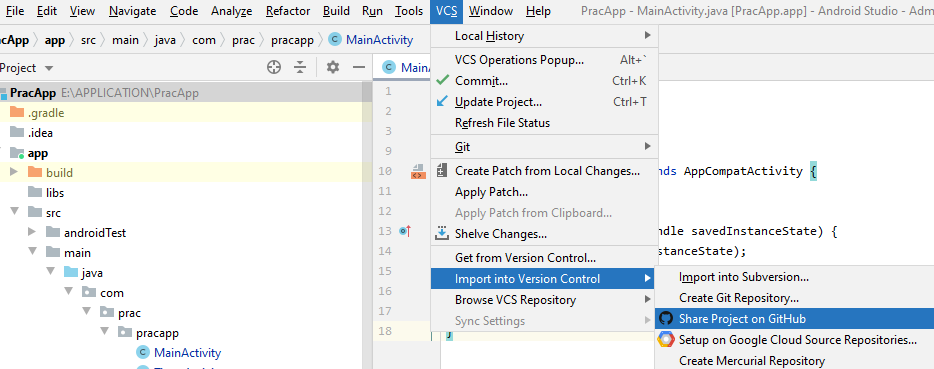Image resolution: width=934 pixels, height=369 pixels.
Task: Select the PracApp root project node
Action: click(181, 92)
